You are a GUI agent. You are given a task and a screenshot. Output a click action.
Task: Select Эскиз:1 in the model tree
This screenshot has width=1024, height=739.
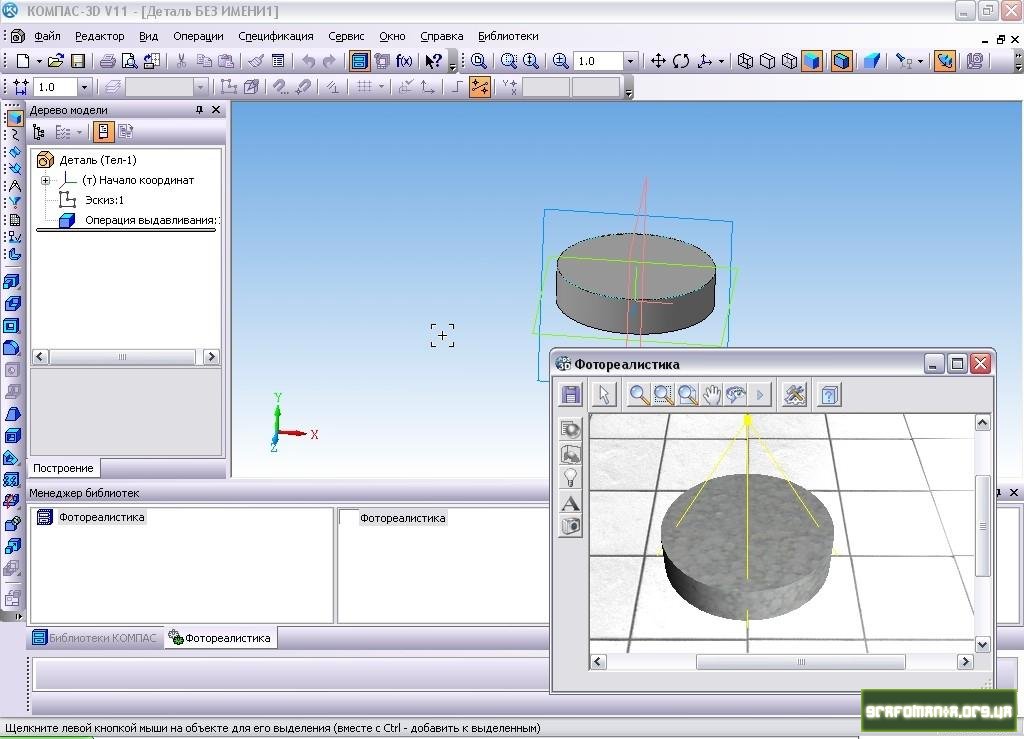104,200
